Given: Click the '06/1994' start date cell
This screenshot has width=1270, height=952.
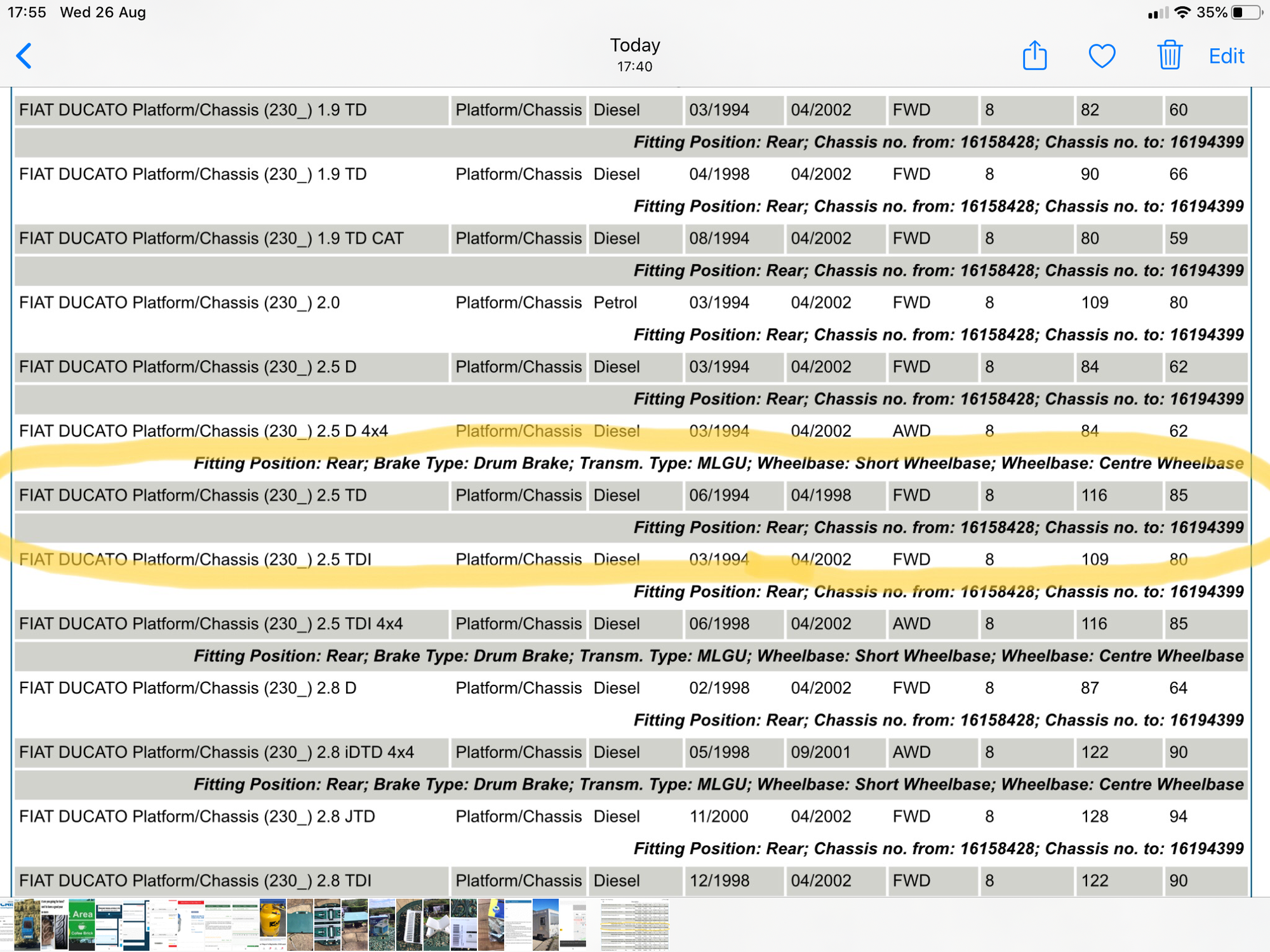Looking at the screenshot, I should [719, 495].
